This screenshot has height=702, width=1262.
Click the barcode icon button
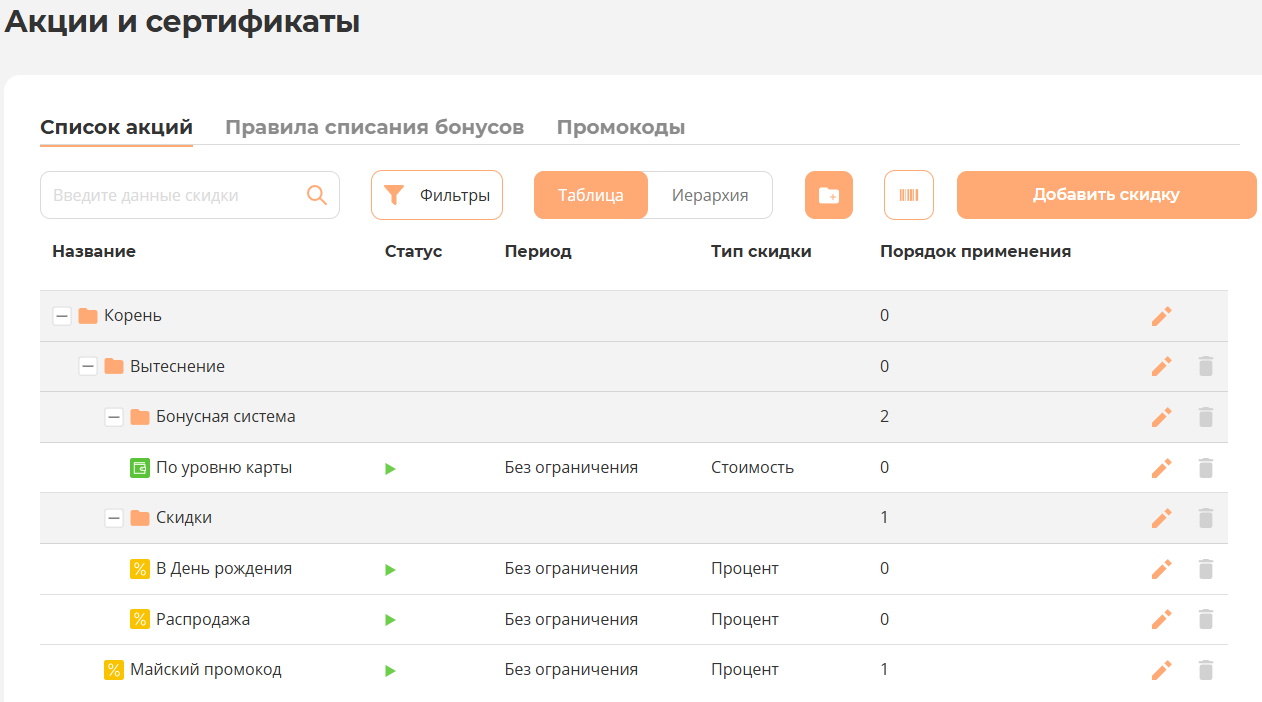[908, 195]
